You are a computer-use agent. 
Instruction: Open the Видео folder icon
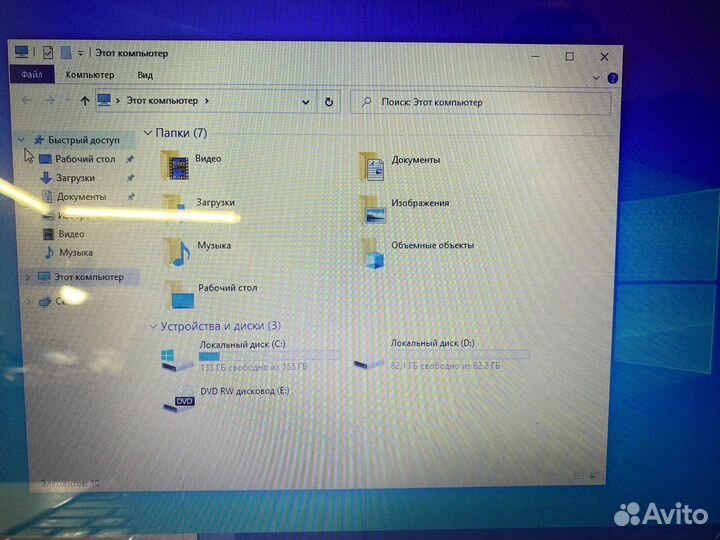175,165
